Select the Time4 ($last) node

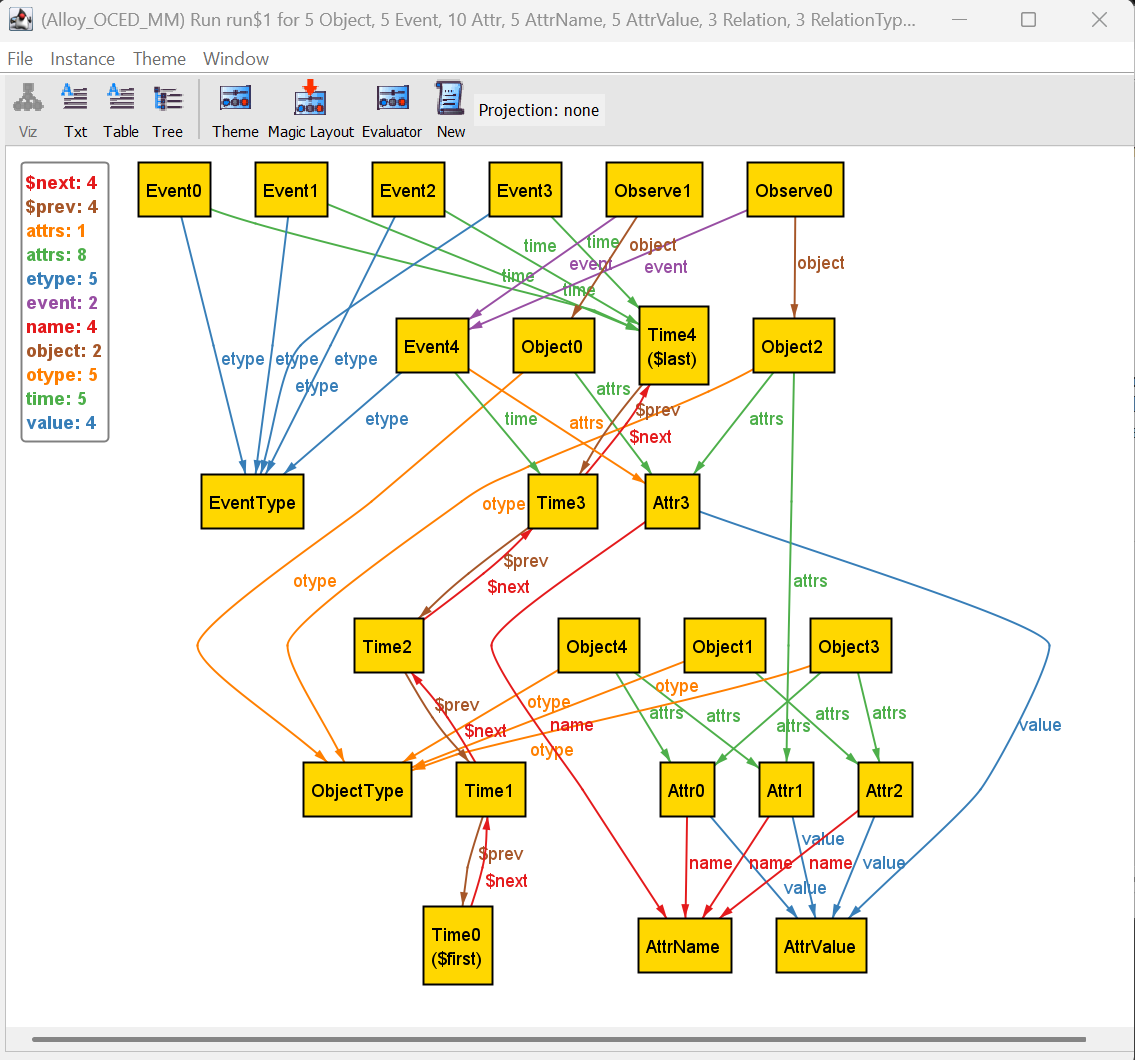pos(672,346)
